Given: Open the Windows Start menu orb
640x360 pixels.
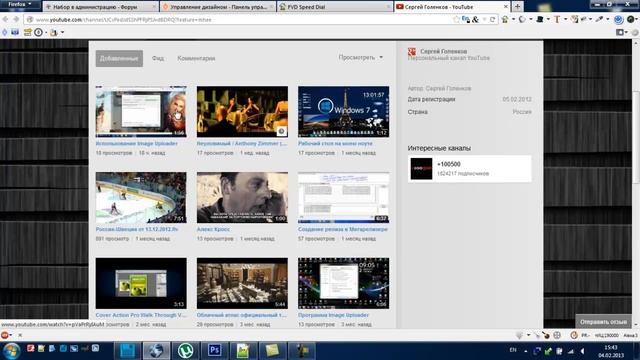Looking at the screenshot, I should (x=11, y=351).
